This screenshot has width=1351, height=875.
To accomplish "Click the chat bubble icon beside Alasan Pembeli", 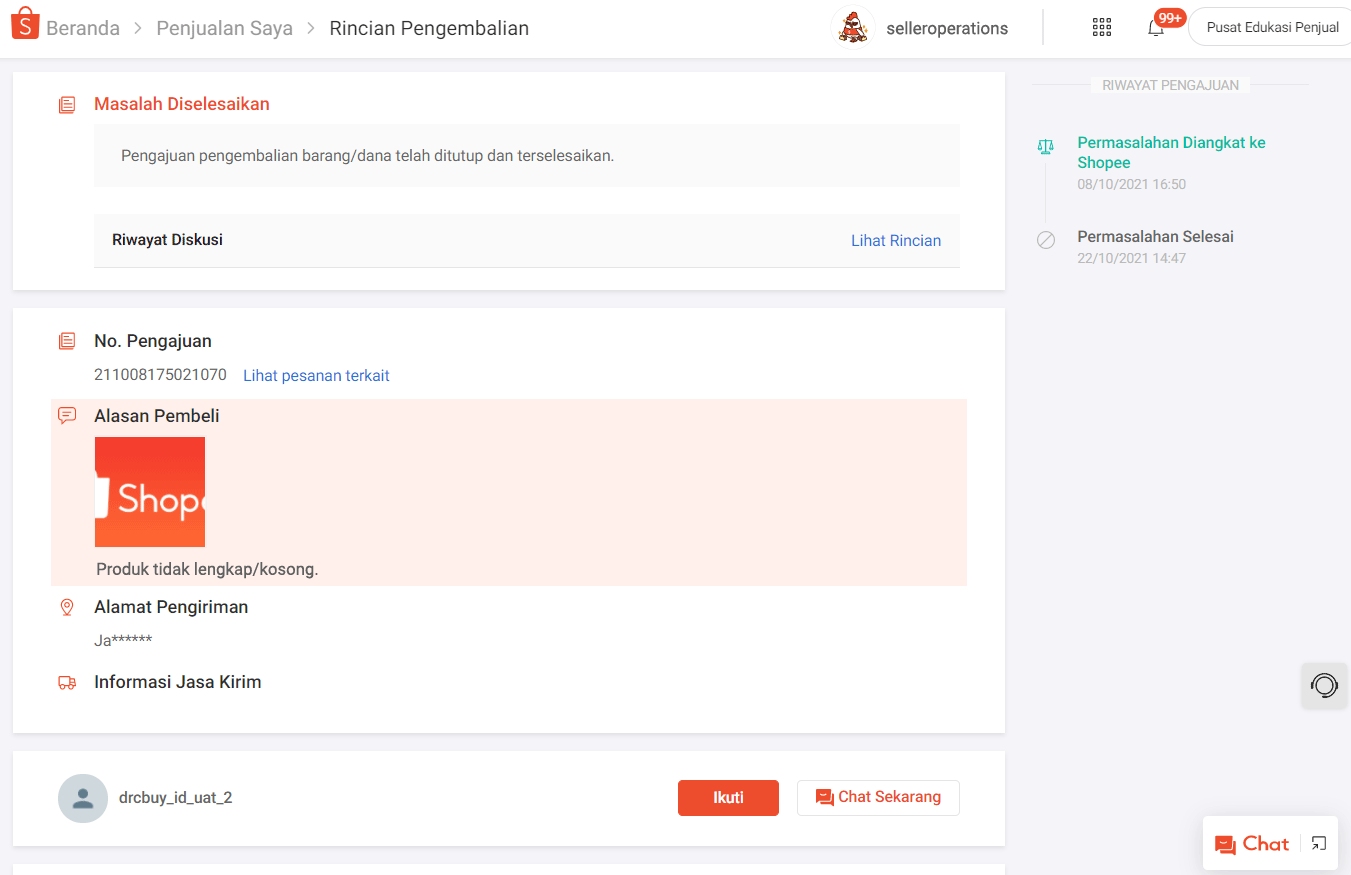I will [67, 416].
